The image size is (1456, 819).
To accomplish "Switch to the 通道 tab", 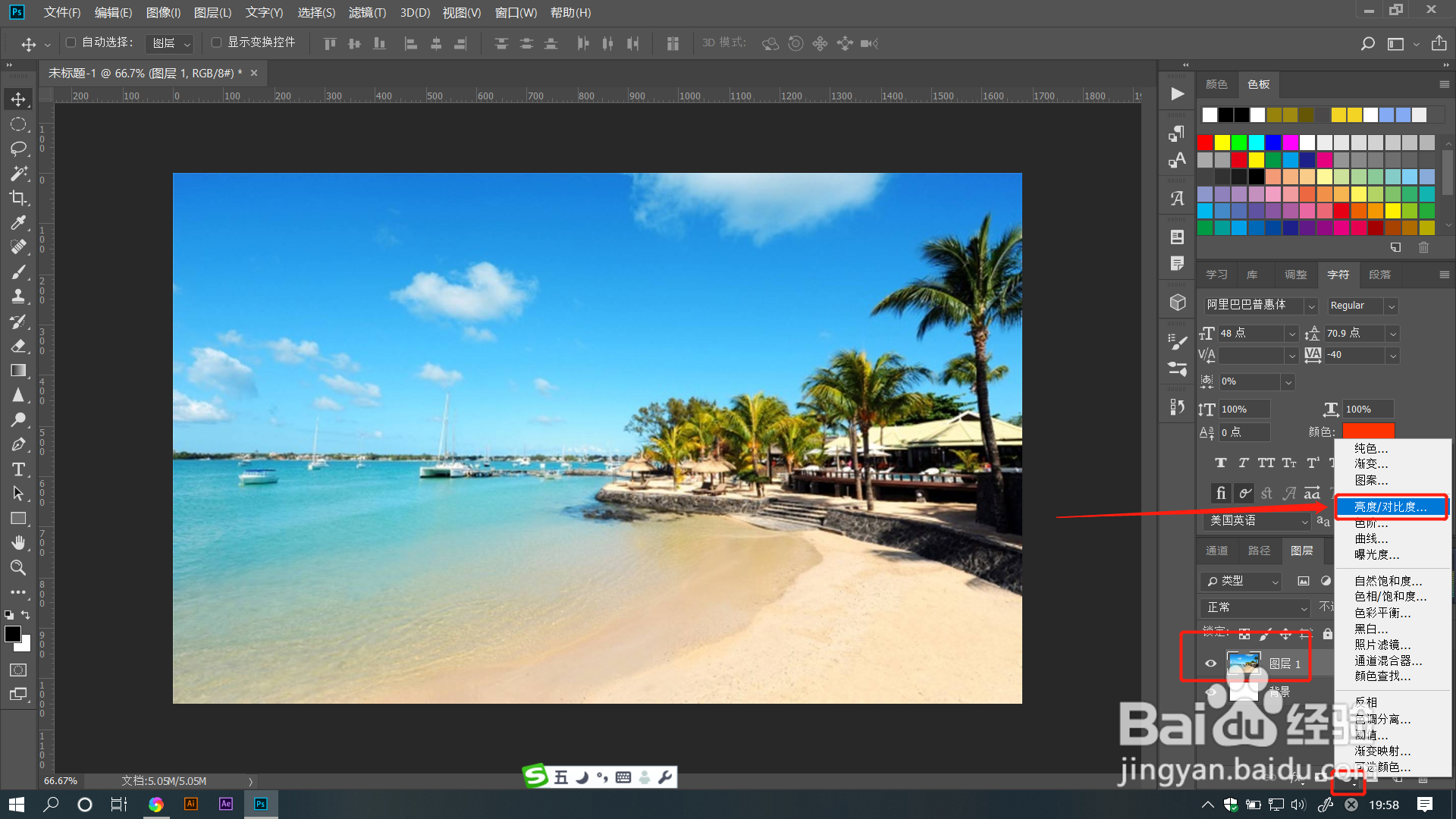I will point(1216,551).
